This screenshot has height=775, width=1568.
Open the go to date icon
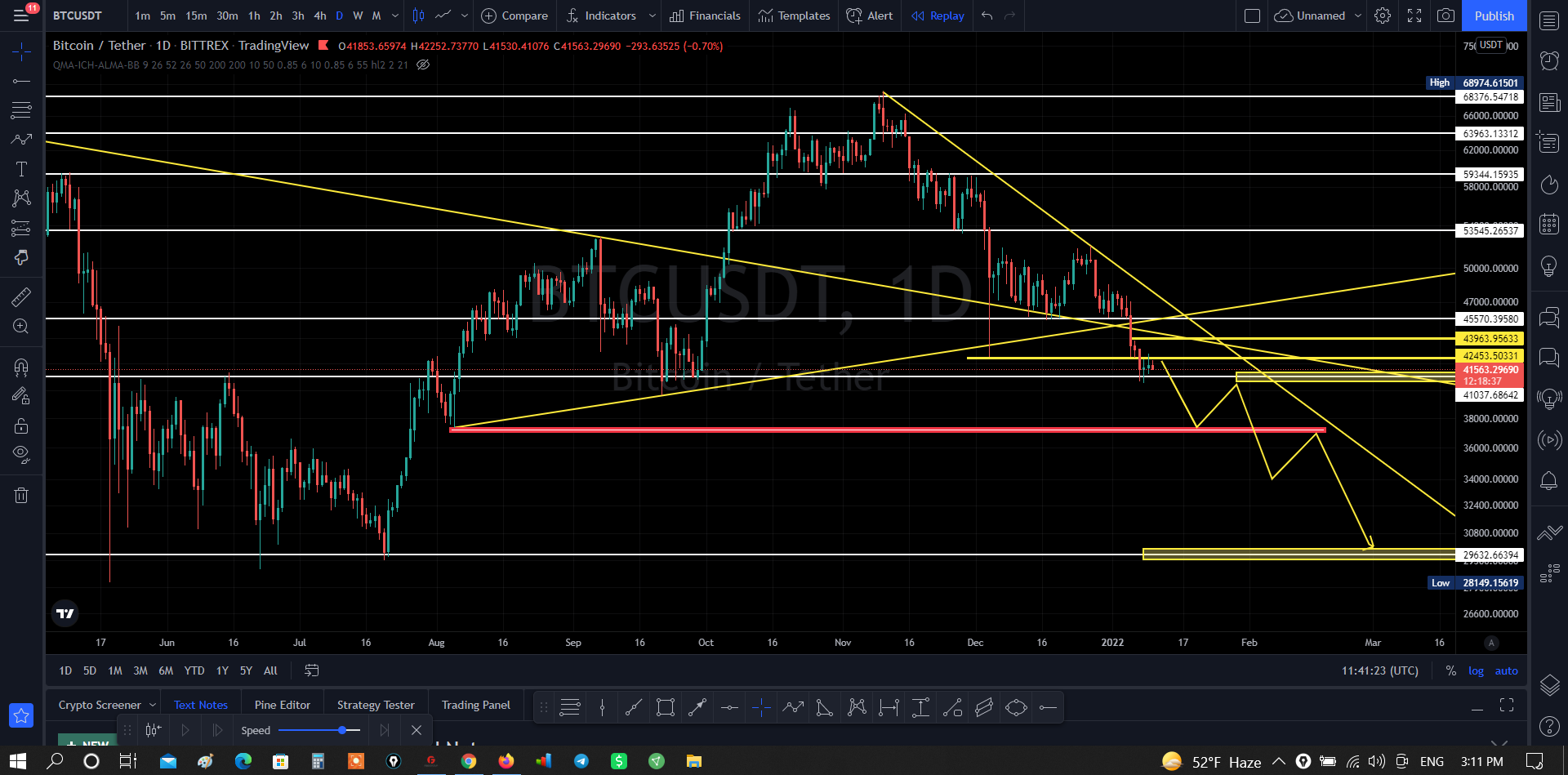pos(311,670)
